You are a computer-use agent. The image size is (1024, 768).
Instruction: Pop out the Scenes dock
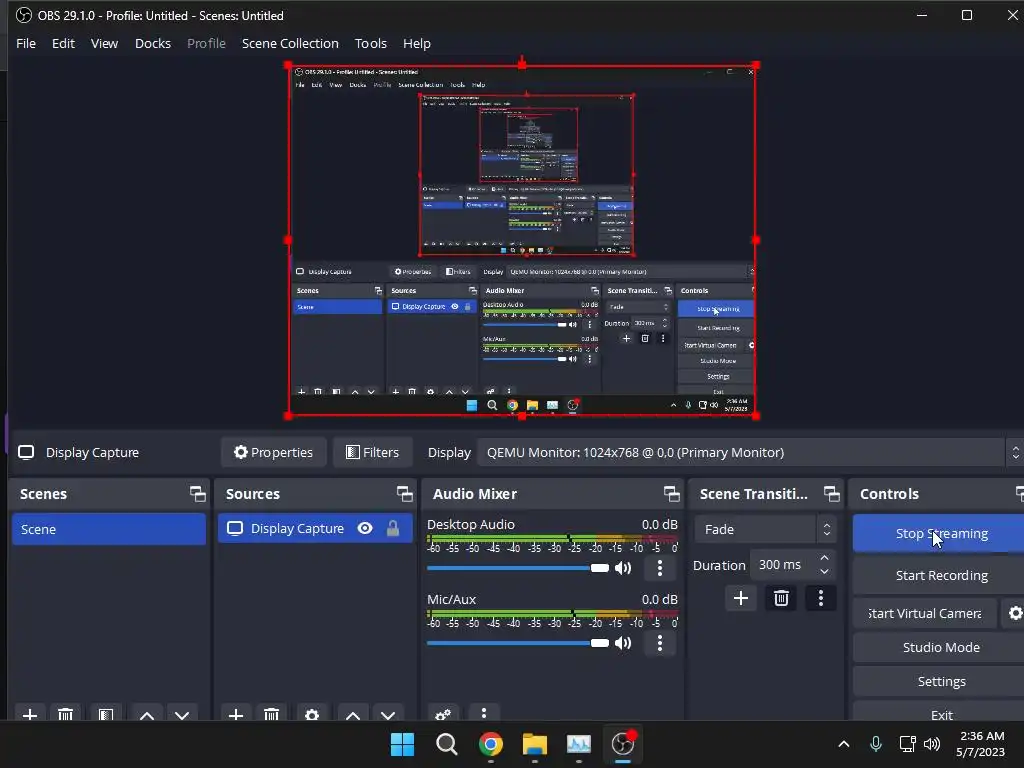click(x=197, y=494)
